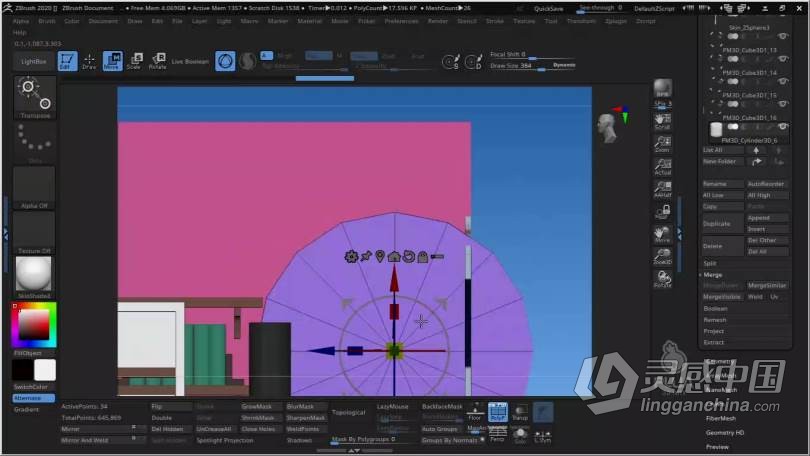Pick a color in the color picker square
The width and height of the screenshot is (810, 456).
click(x=35, y=325)
